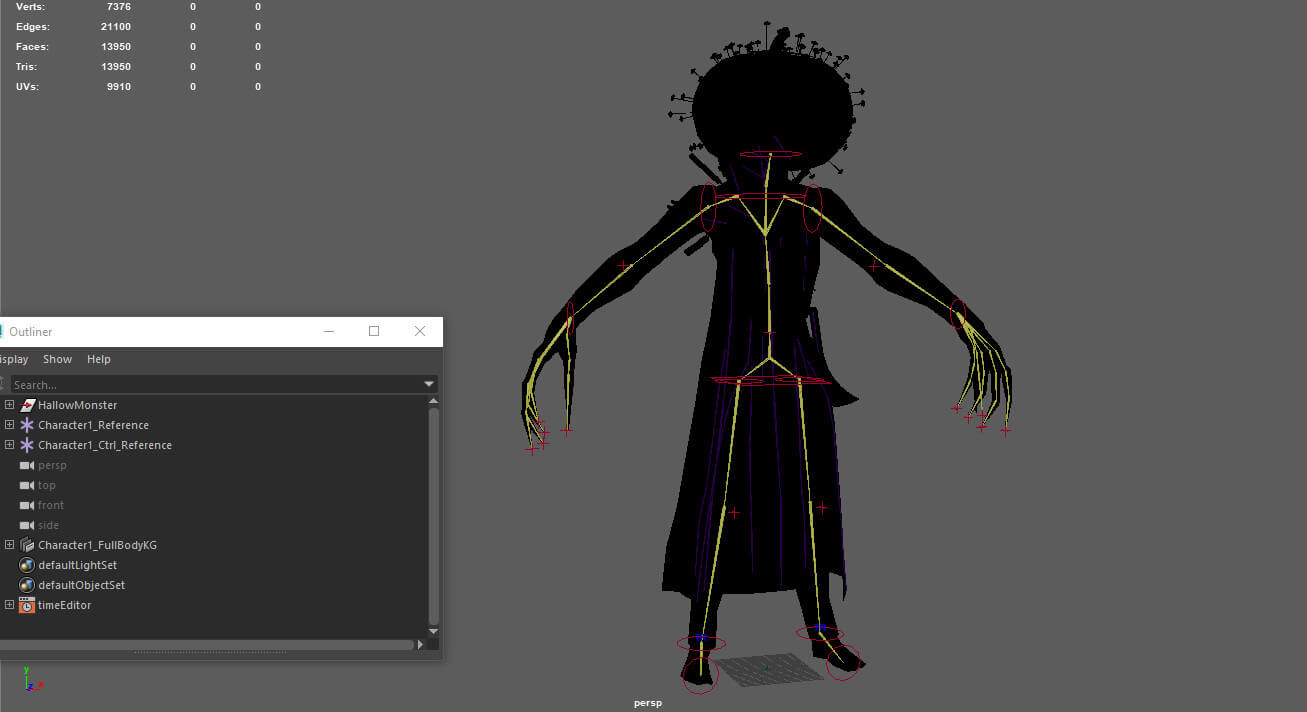Screen dimensions: 1307x712
Task: Click the defaultLightSet sphere icon
Action: pyautogui.click(x=27, y=565)
